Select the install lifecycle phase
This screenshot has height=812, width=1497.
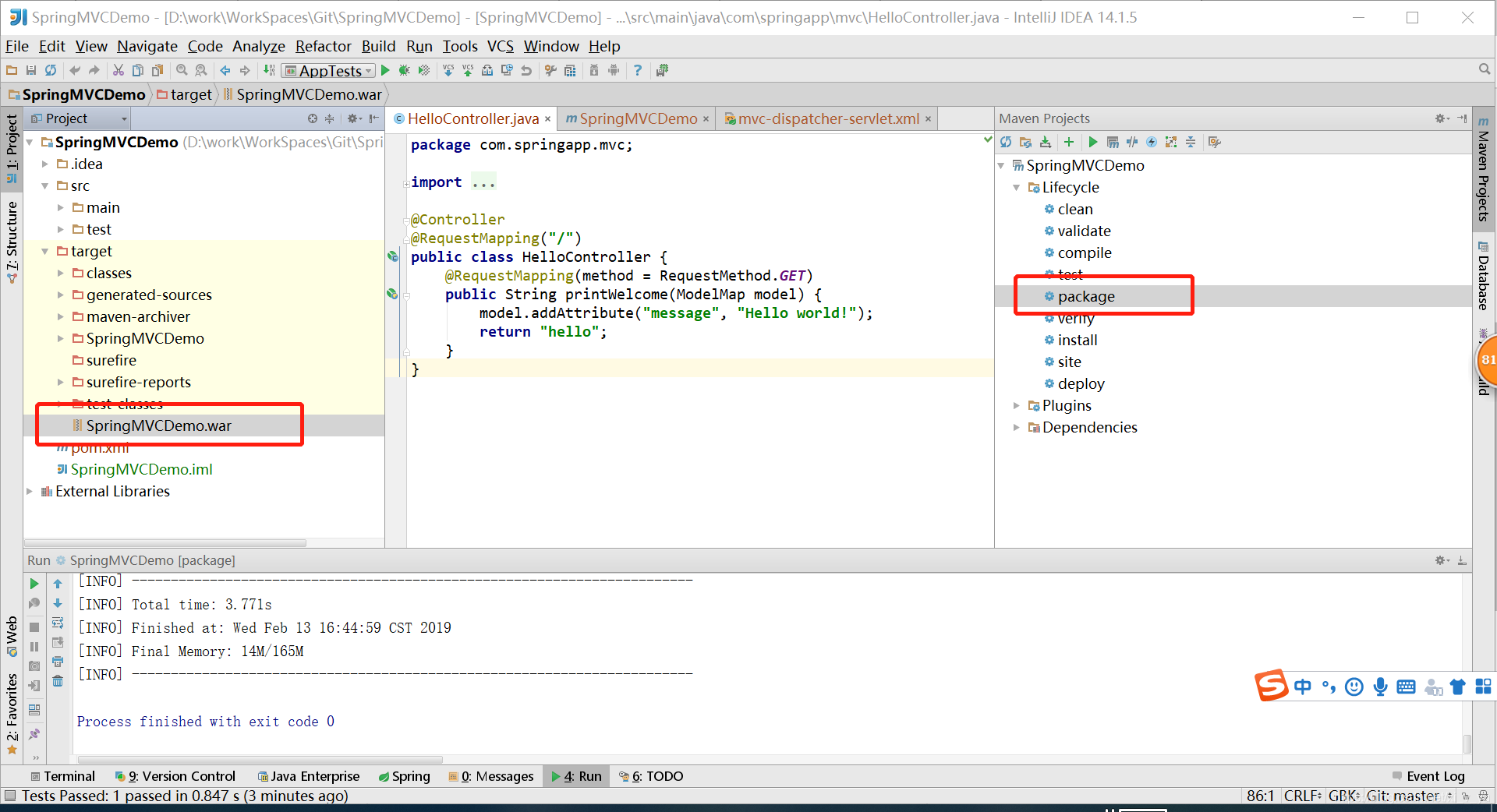click(1078, 341)
